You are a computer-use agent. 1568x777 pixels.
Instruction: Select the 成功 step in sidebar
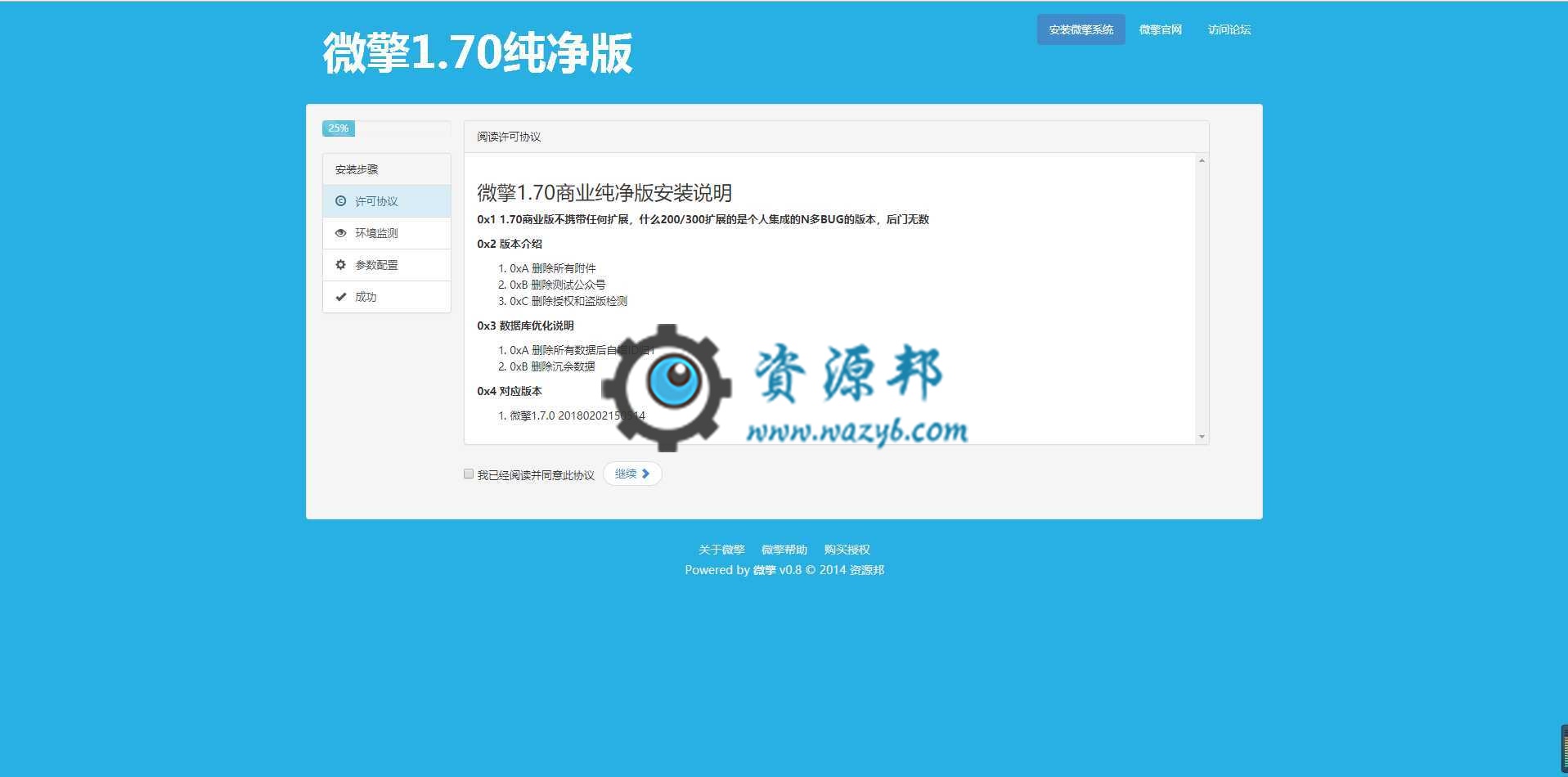(x=387, y=297)
